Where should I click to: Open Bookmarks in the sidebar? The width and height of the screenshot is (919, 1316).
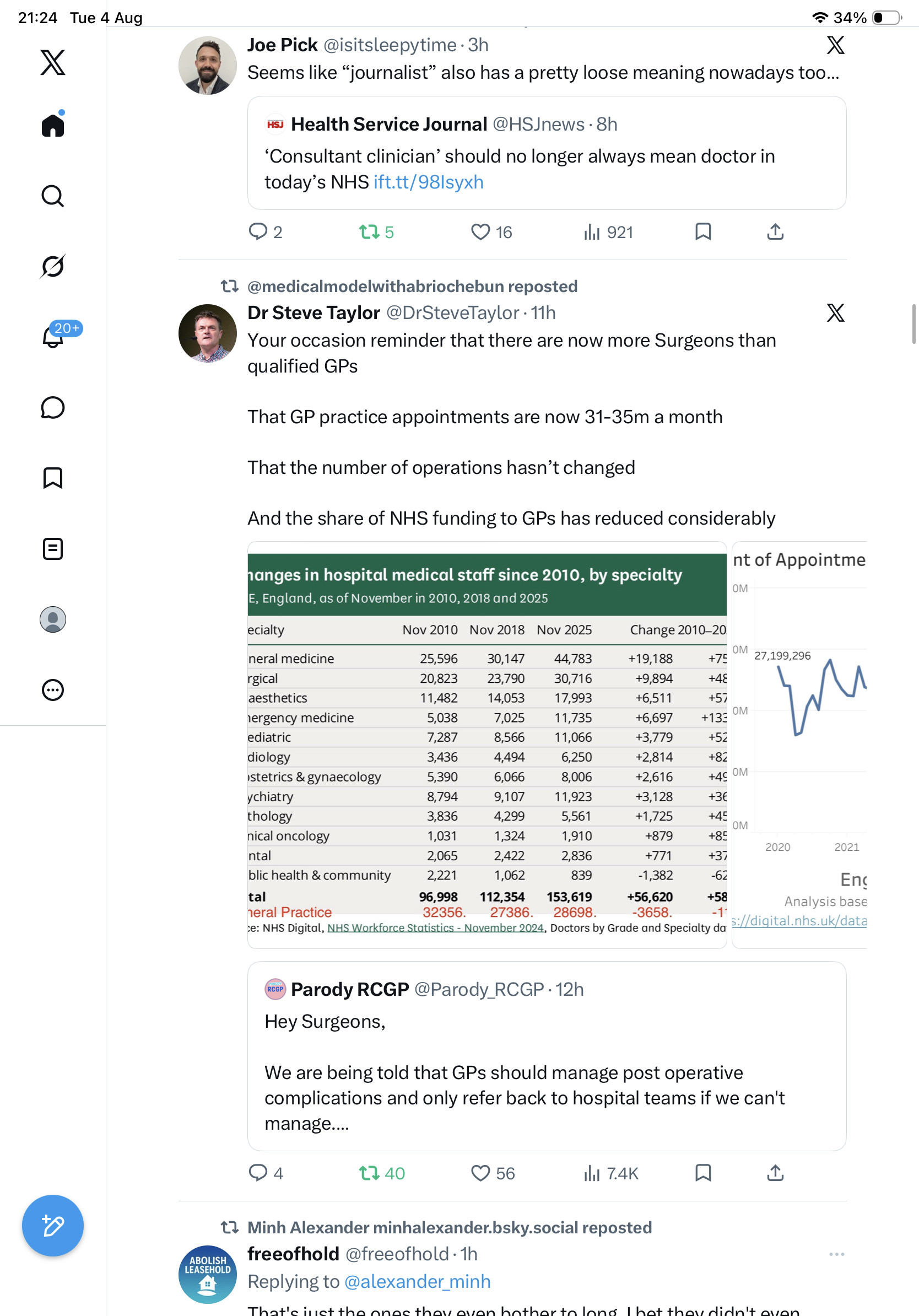tap(53, 478)
